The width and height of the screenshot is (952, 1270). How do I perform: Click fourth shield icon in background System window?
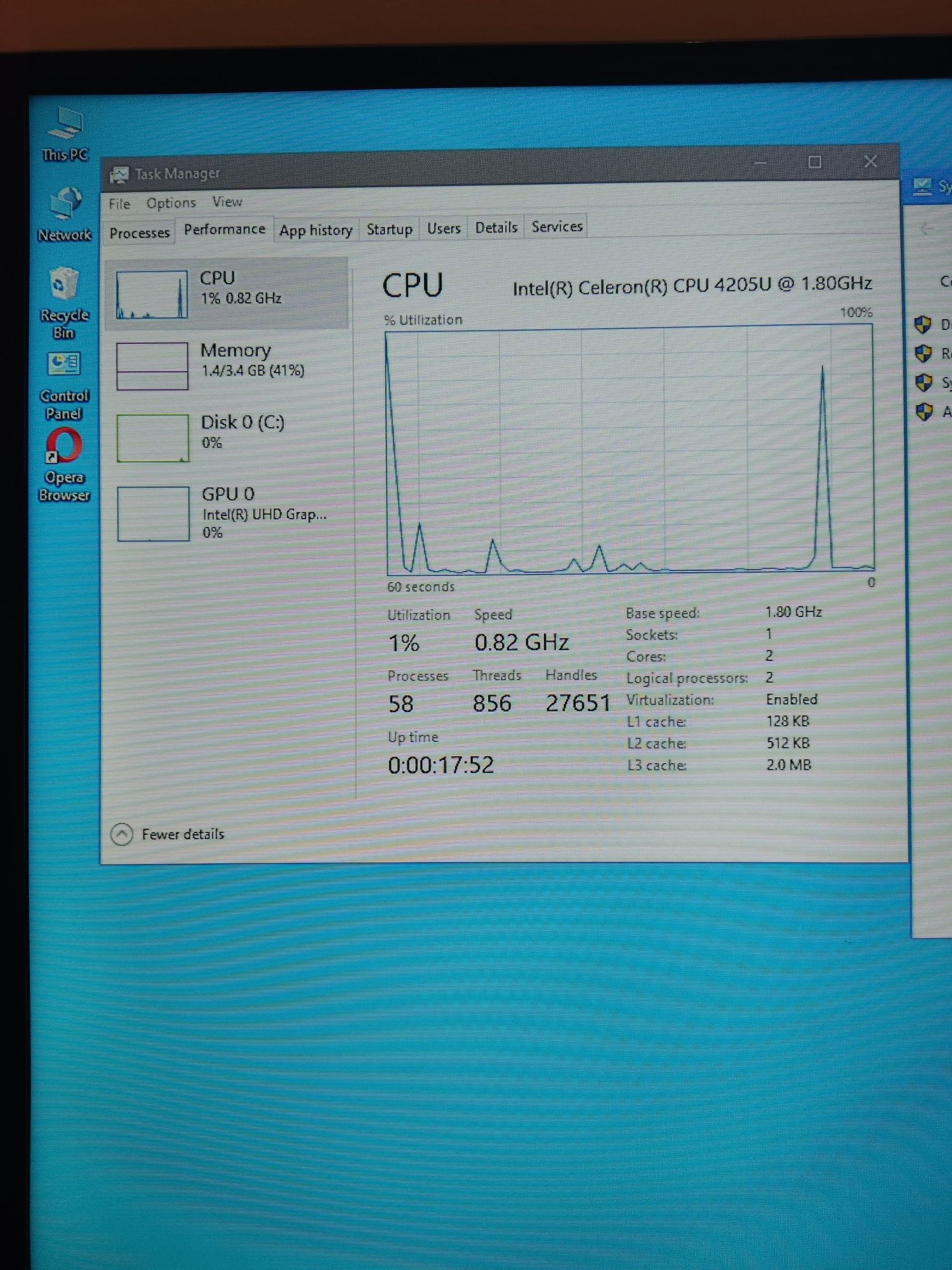pos(925,411)
